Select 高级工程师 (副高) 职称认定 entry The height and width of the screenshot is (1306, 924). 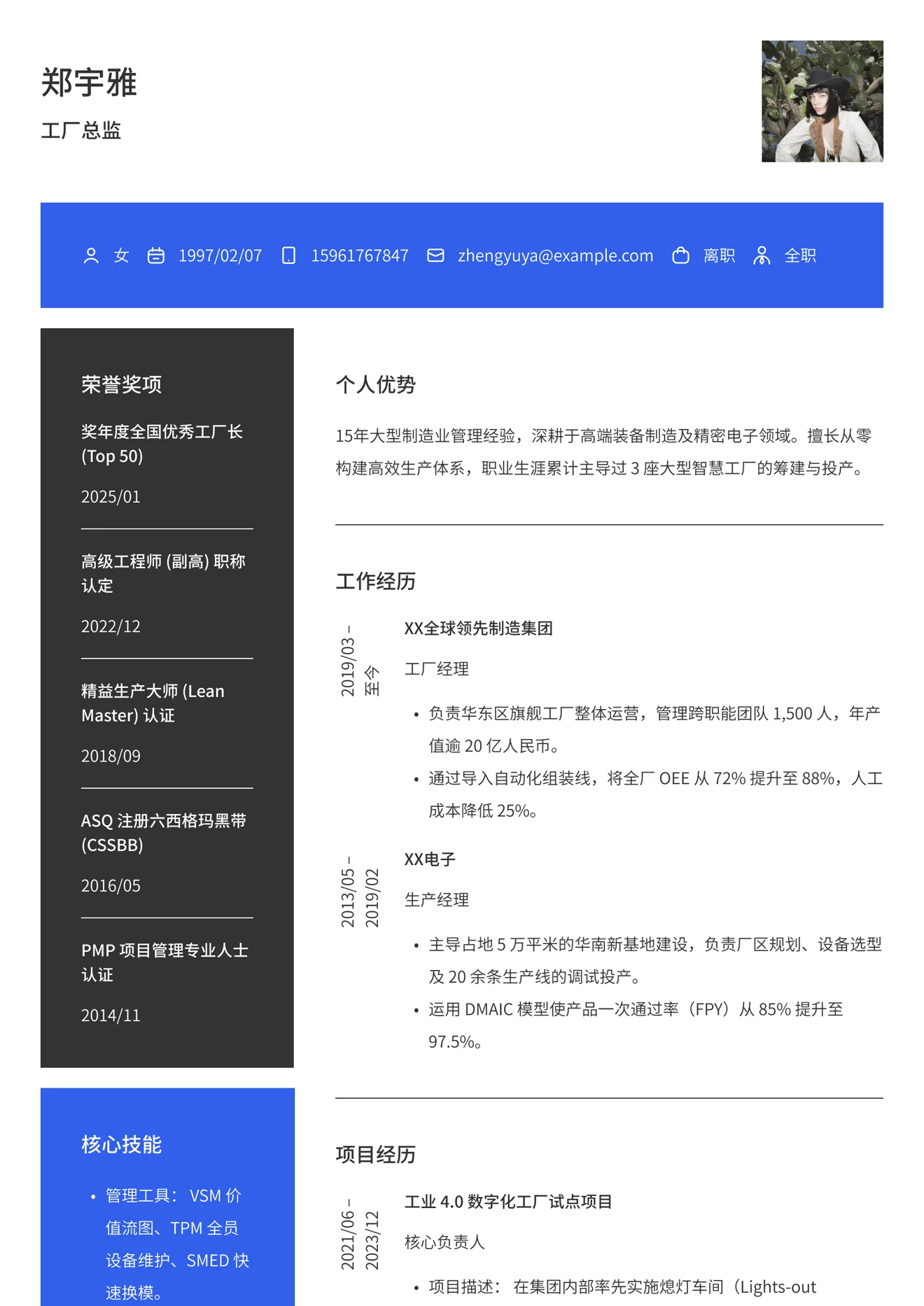pos(163,573)
